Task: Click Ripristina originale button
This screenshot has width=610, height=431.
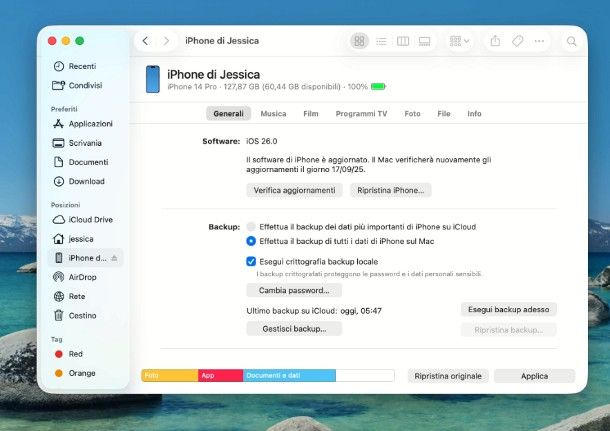Action: pos(448,376)
